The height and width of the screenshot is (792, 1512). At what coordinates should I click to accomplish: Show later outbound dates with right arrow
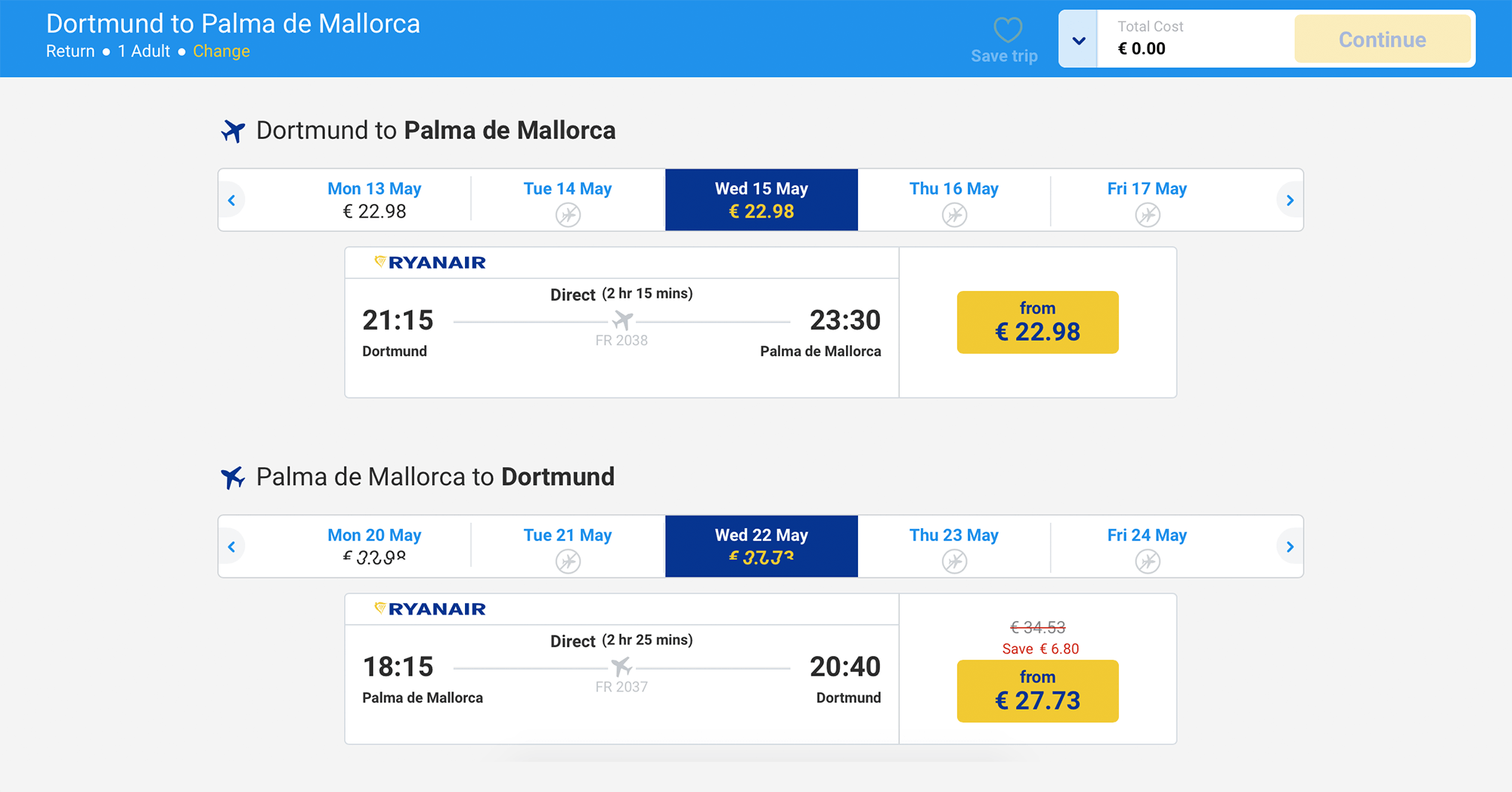[1290, 200]
